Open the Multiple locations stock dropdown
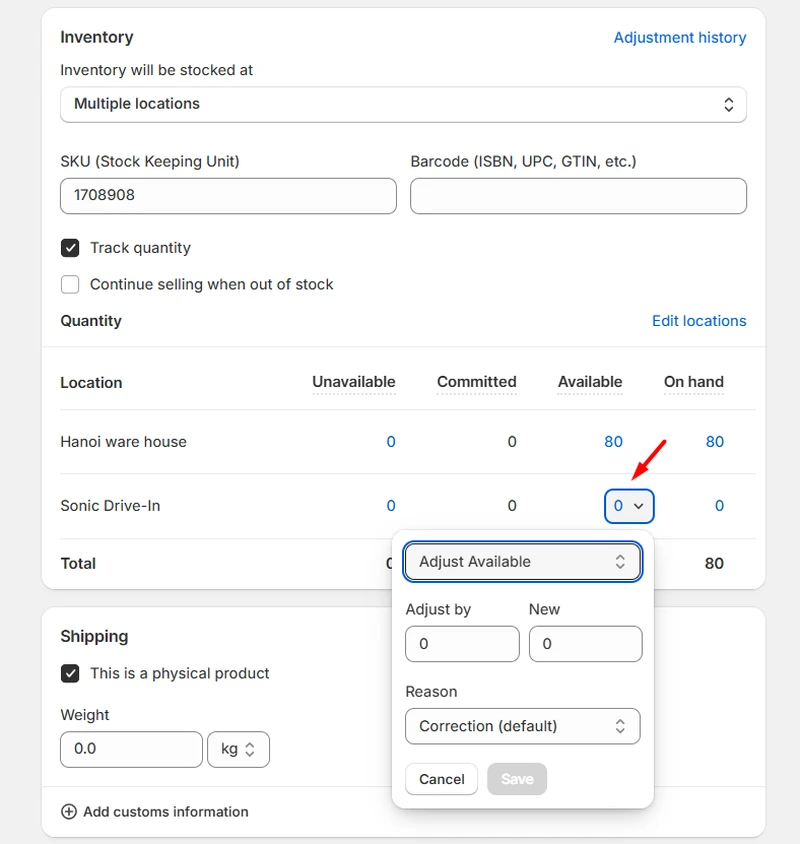Image resolution: width=800 pixels, height=844 pixels. 403,104
